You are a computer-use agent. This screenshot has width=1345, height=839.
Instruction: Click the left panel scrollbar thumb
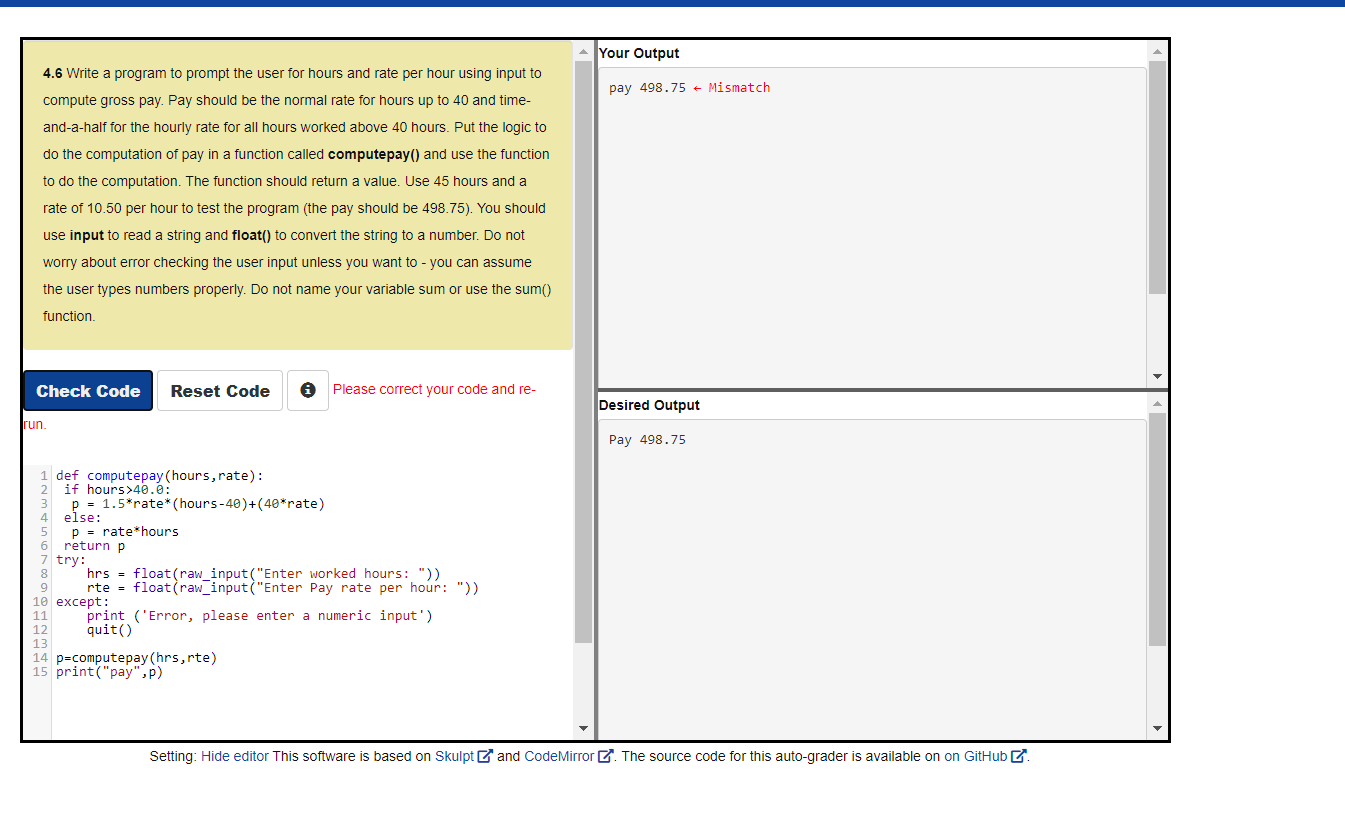(584, 351)
